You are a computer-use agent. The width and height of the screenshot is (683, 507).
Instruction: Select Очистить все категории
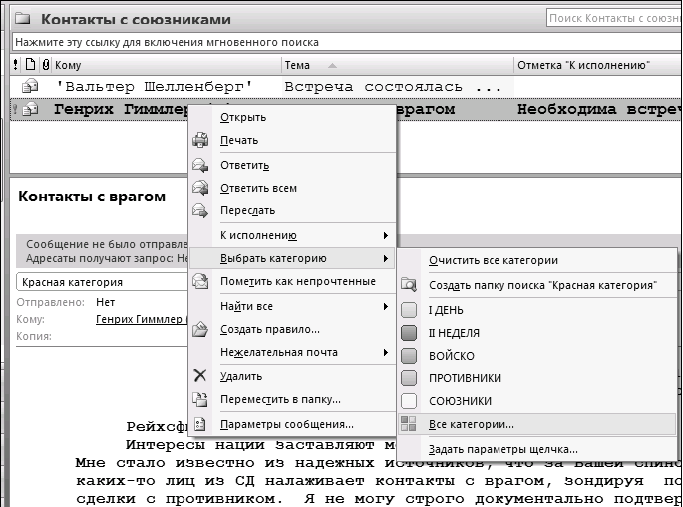[493, 261]
